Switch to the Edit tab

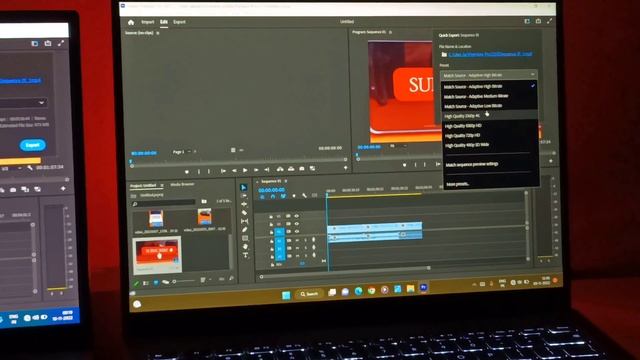(x=164, y=22)
